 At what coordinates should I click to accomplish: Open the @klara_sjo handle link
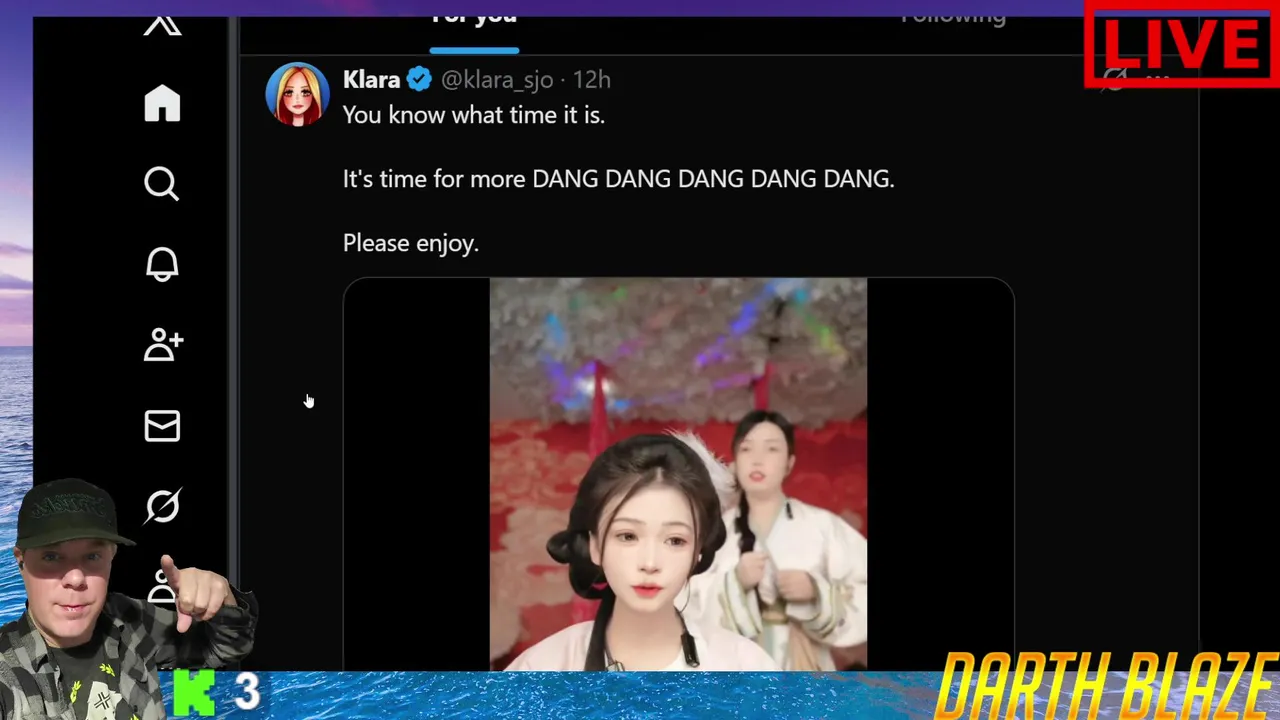tap(497, 80)
